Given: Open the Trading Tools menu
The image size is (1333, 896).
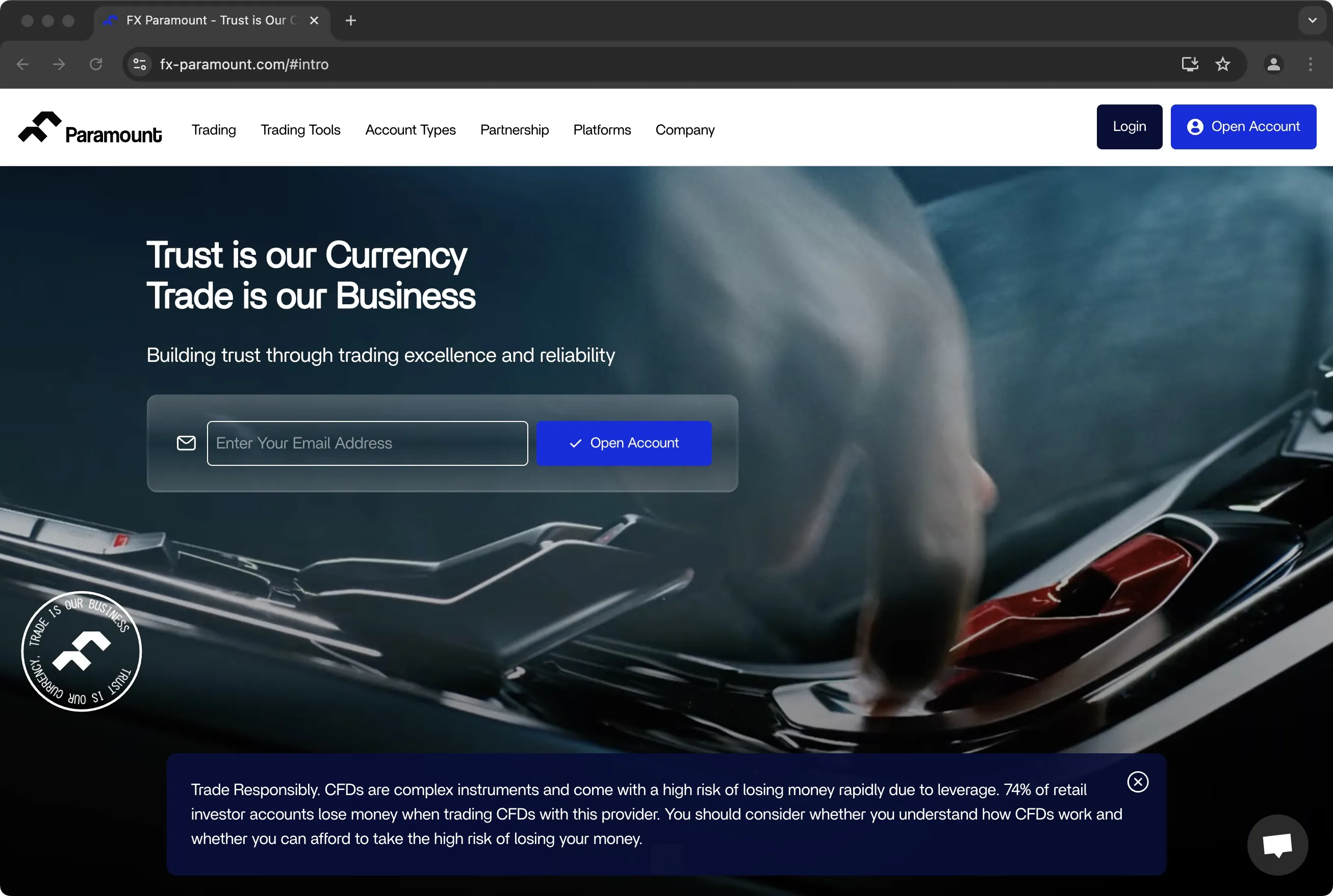Looking at the screenshot, I should [301, 130].
